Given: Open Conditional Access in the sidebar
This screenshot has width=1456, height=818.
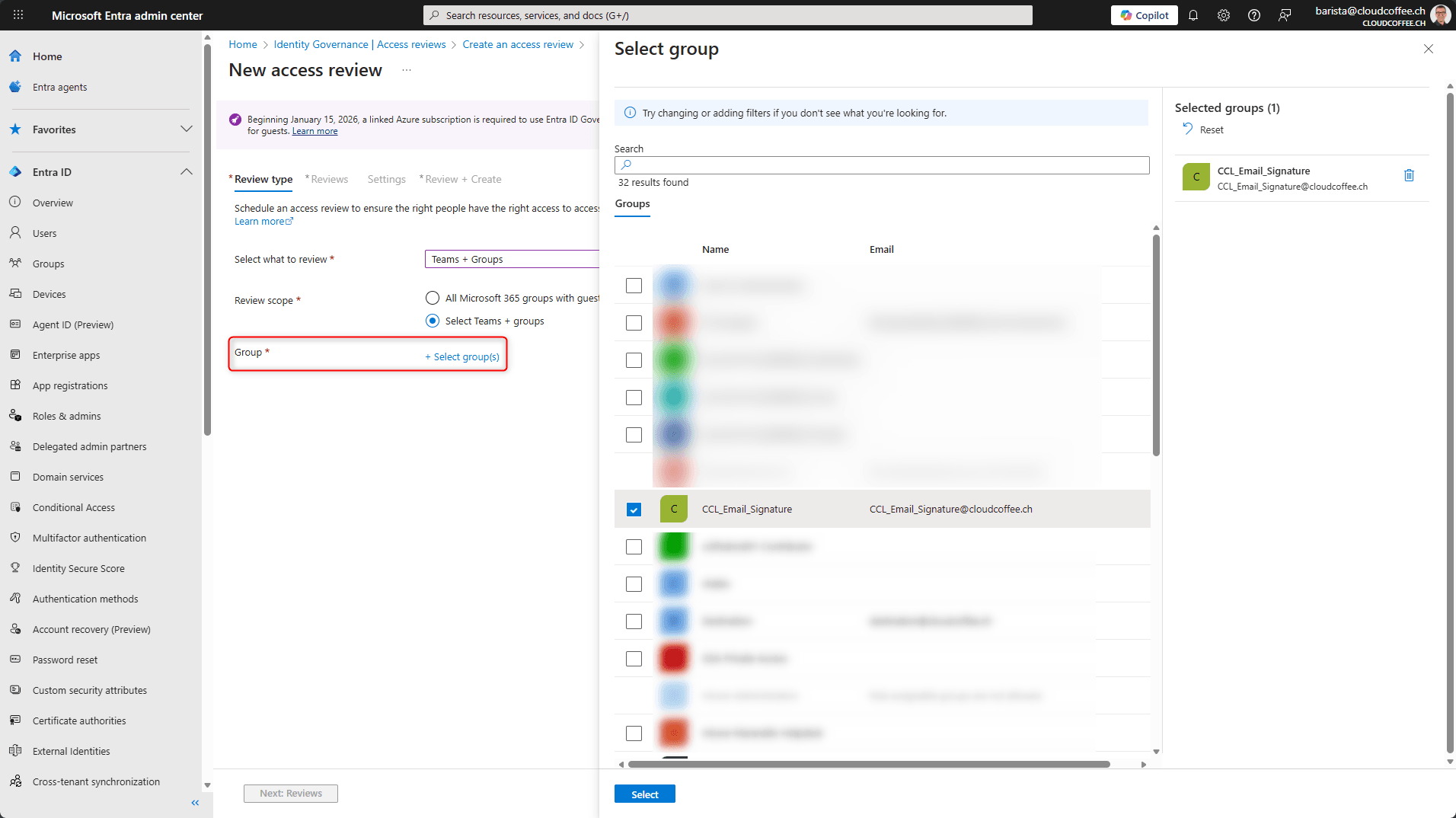Looking at the screenshot, I should coord(74,507).
